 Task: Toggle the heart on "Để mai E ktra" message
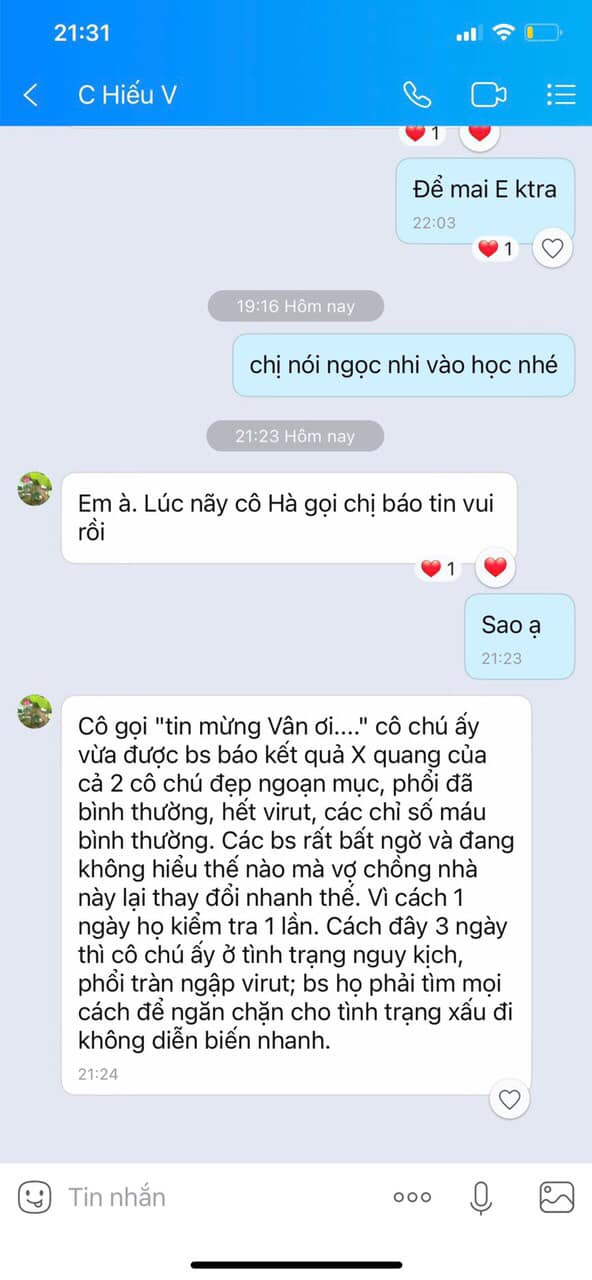[552, 247]
